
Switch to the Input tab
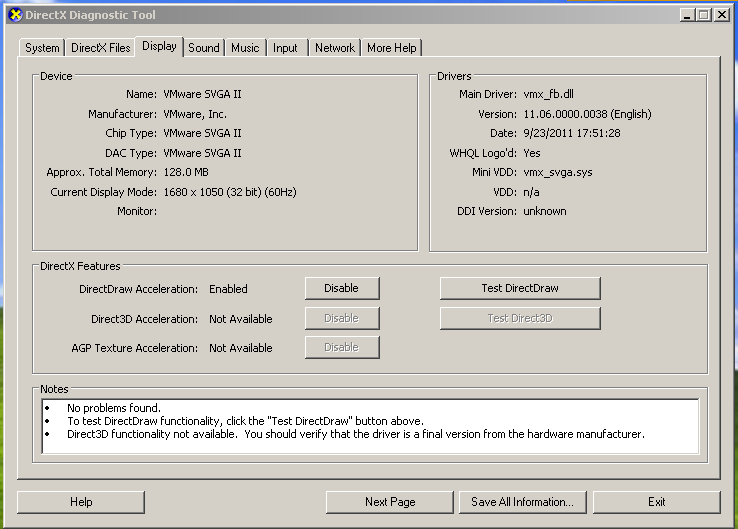tap(285, 48)
